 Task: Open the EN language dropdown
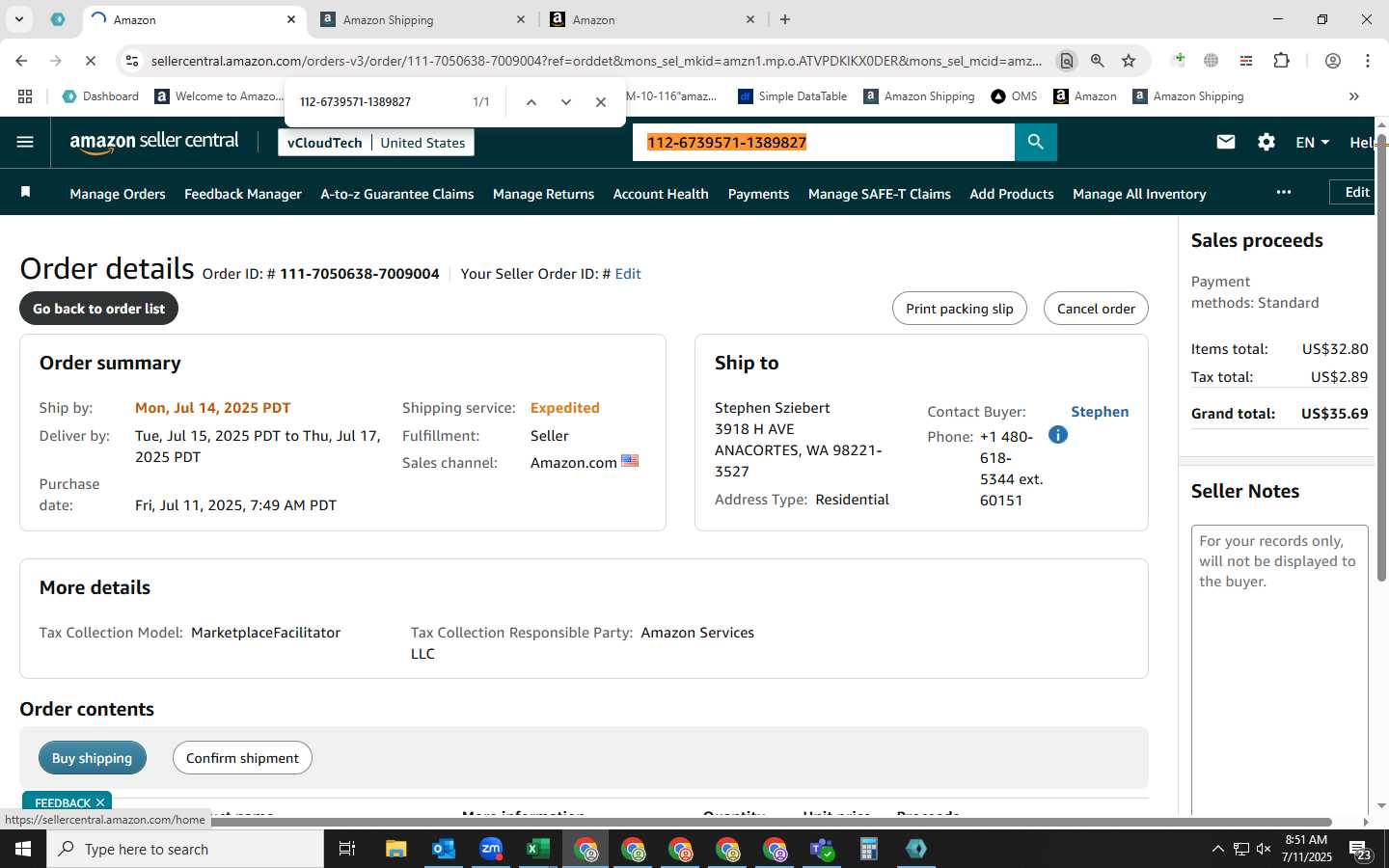tap(1312, 142)
